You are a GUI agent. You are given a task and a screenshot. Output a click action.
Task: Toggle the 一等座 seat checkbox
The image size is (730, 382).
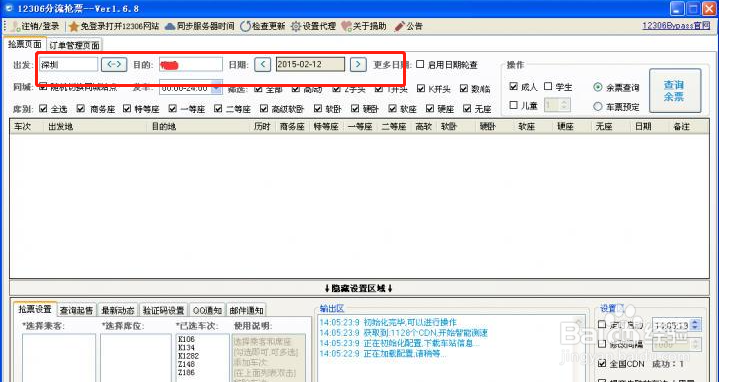click(x=173, y=108)
